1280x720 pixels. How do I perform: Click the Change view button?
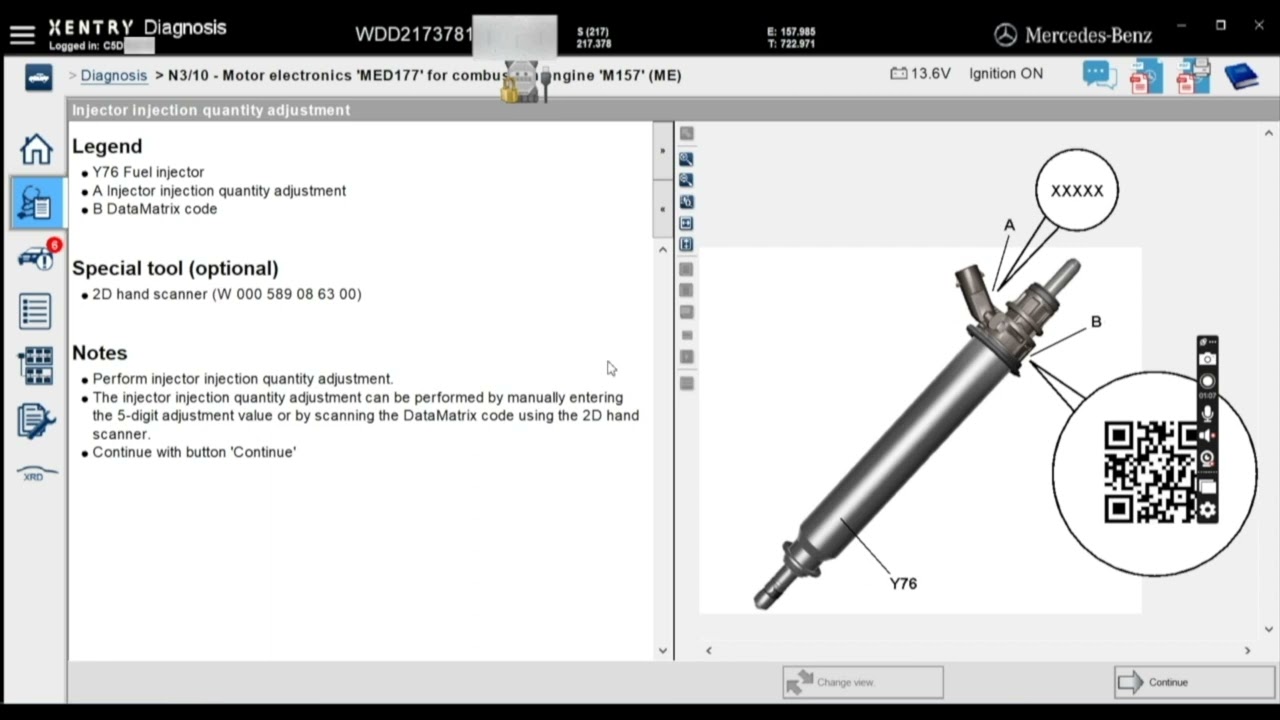click(x=863, y=682)
